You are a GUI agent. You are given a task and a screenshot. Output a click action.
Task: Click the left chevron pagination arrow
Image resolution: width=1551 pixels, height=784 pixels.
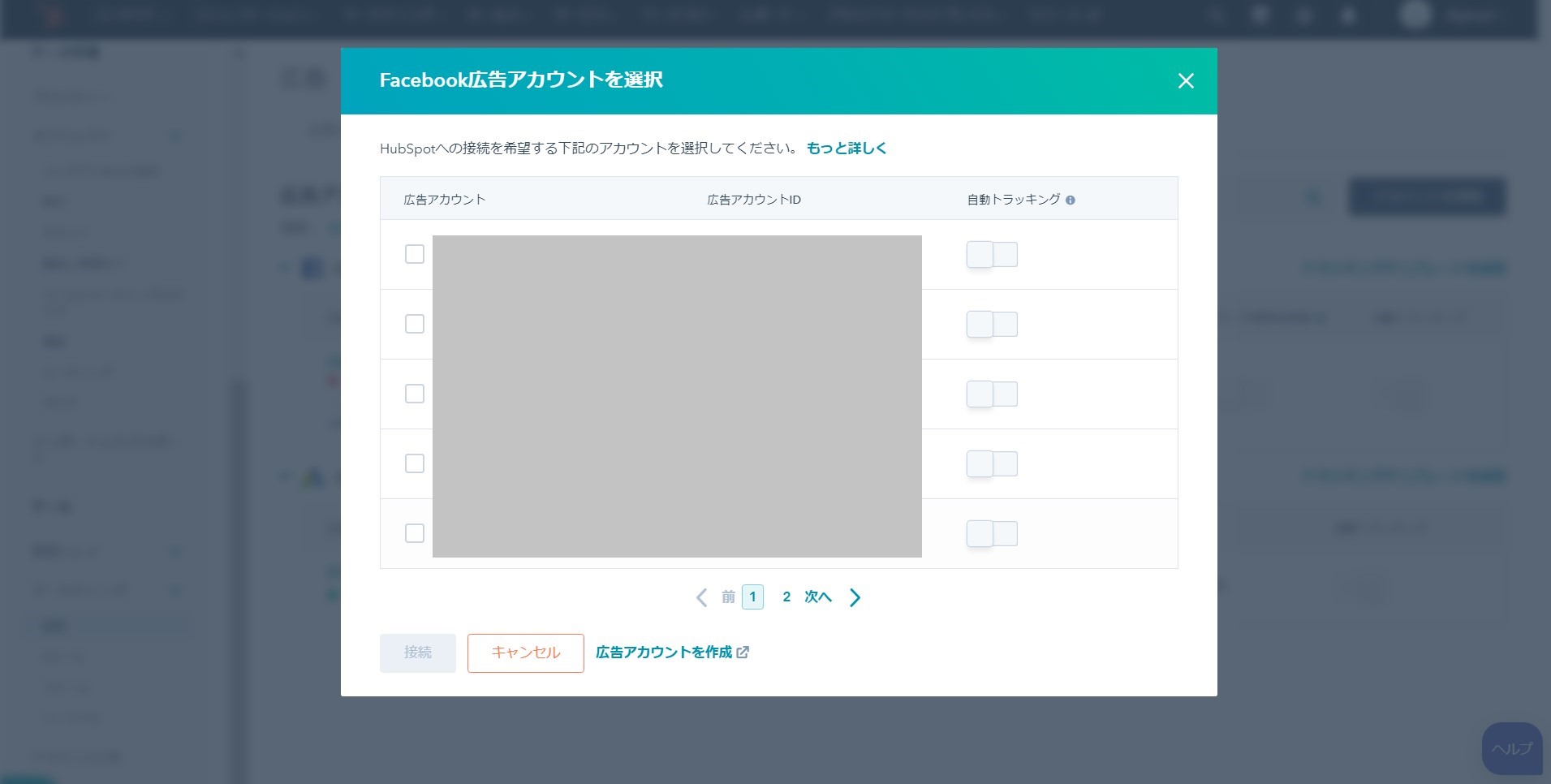pyautogui.click(x=702, y=597)
